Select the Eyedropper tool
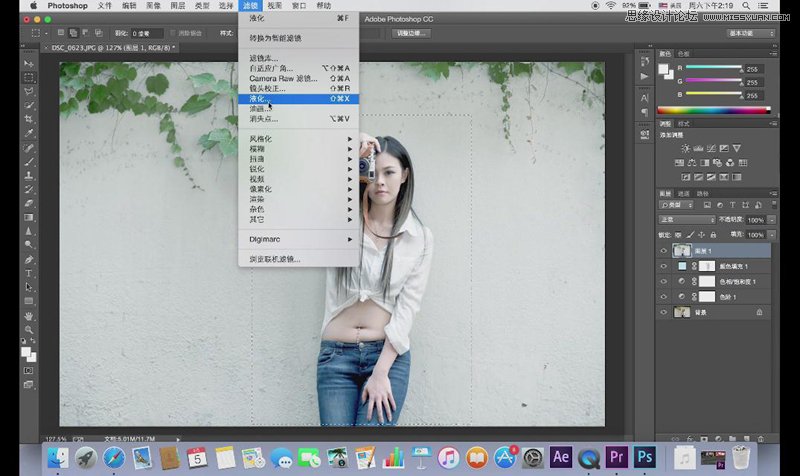Screen dimensions: 800x476 point(29,133)
